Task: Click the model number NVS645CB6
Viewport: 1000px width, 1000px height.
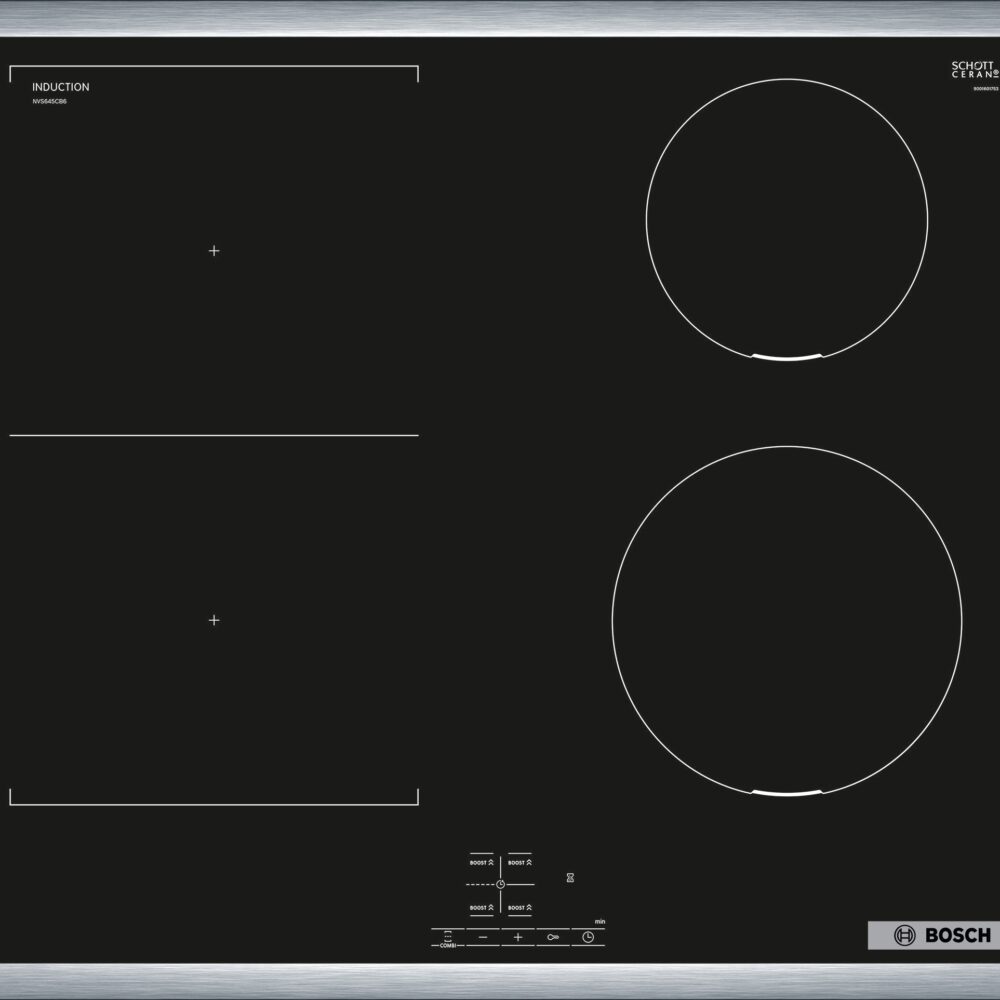Action: [x=50, y=101]
